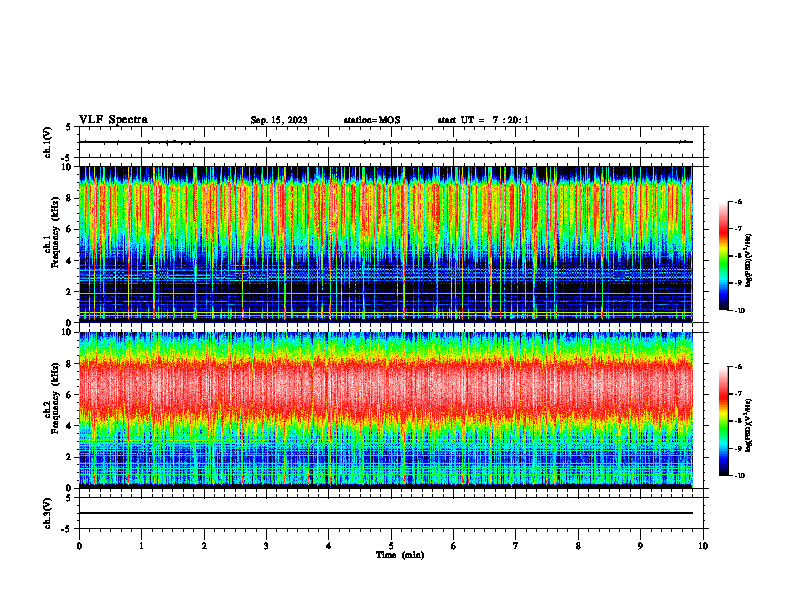Click time-axis tick label "10" at bottom right

click(703, 546)
